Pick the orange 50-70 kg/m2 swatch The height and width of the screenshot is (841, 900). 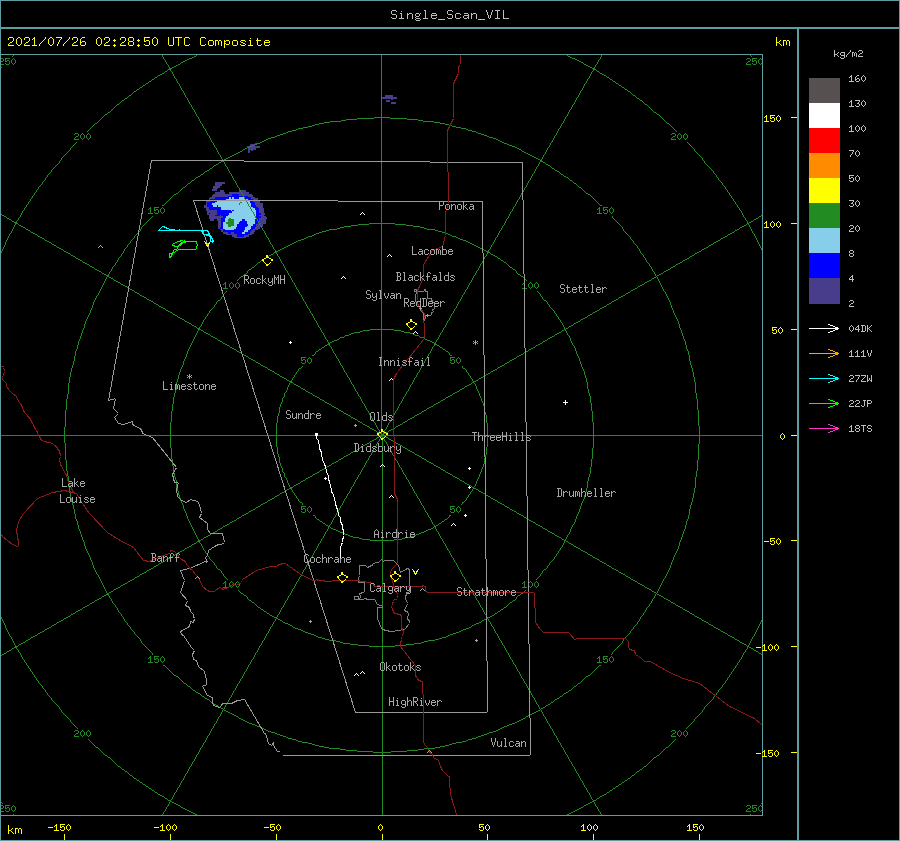coord(824,166)
